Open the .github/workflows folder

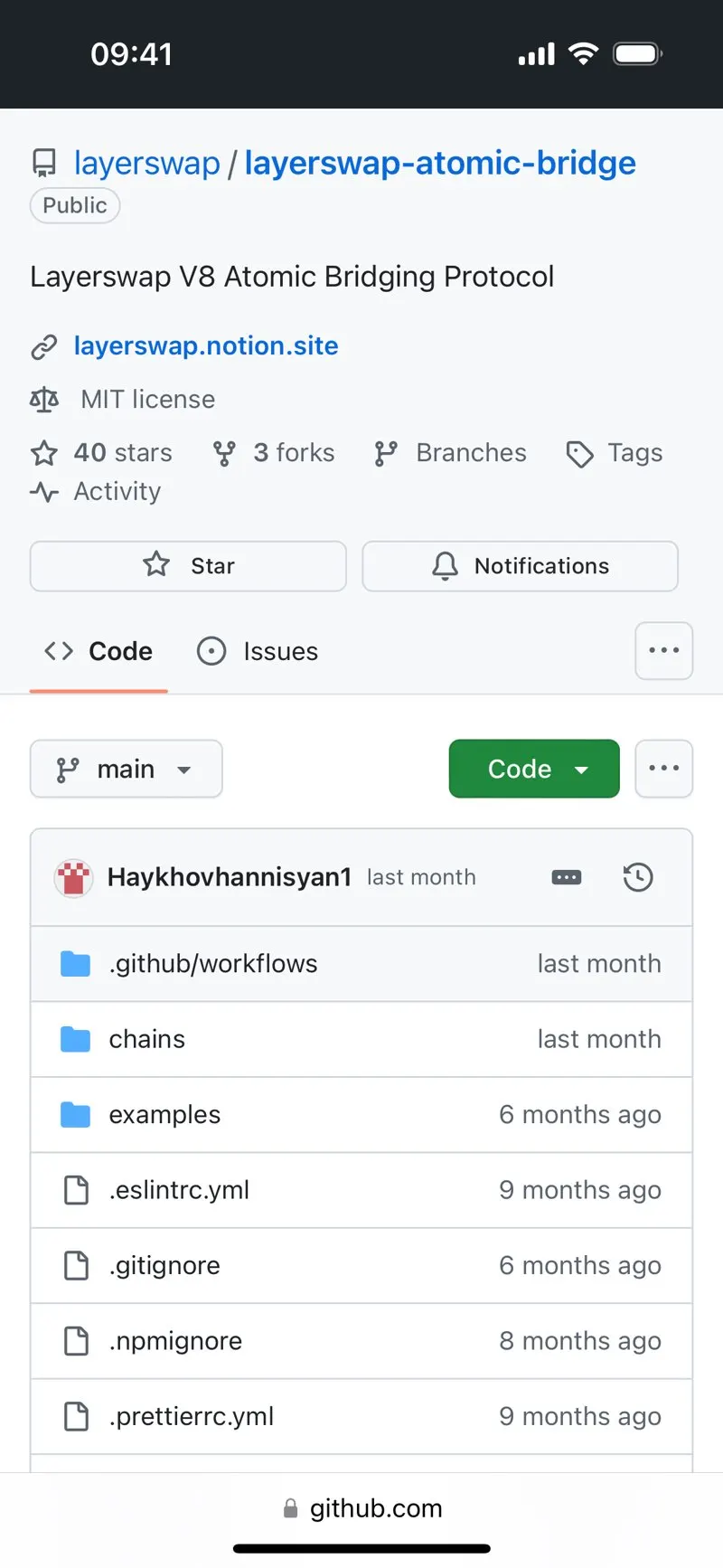[213, 964]
